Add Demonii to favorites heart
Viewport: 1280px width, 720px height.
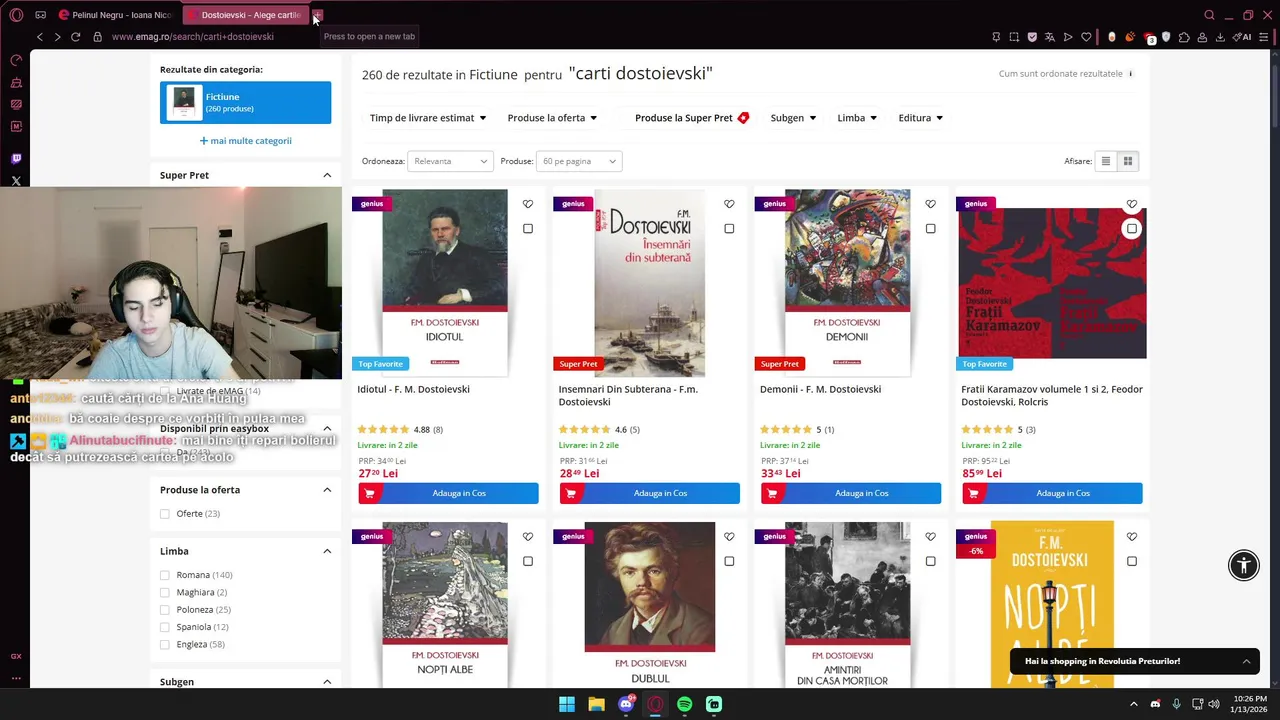pos(930,204)
